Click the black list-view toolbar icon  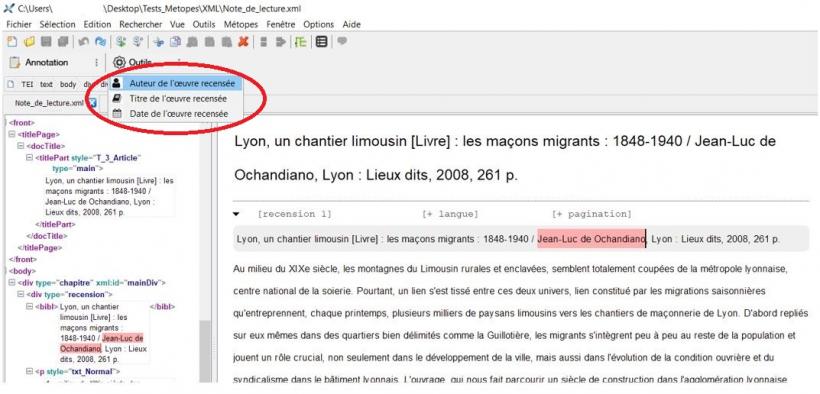(x=322, y=42)
